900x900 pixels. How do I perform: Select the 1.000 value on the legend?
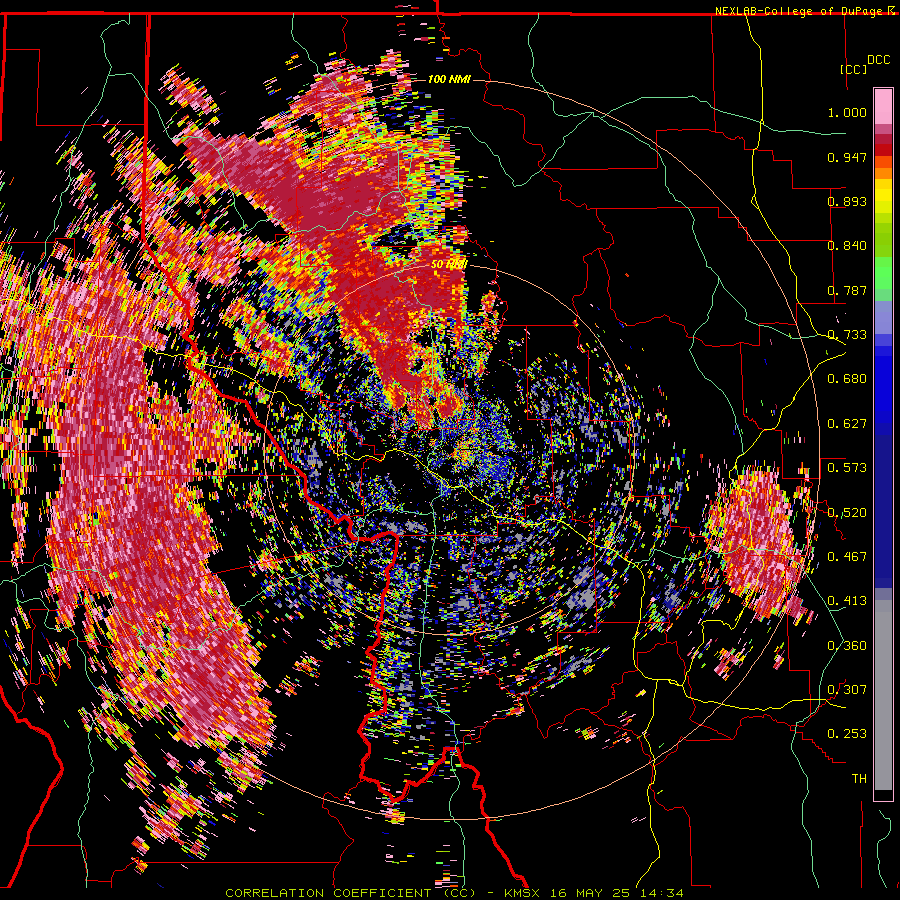pyautogui.click(x=847, y=112)
